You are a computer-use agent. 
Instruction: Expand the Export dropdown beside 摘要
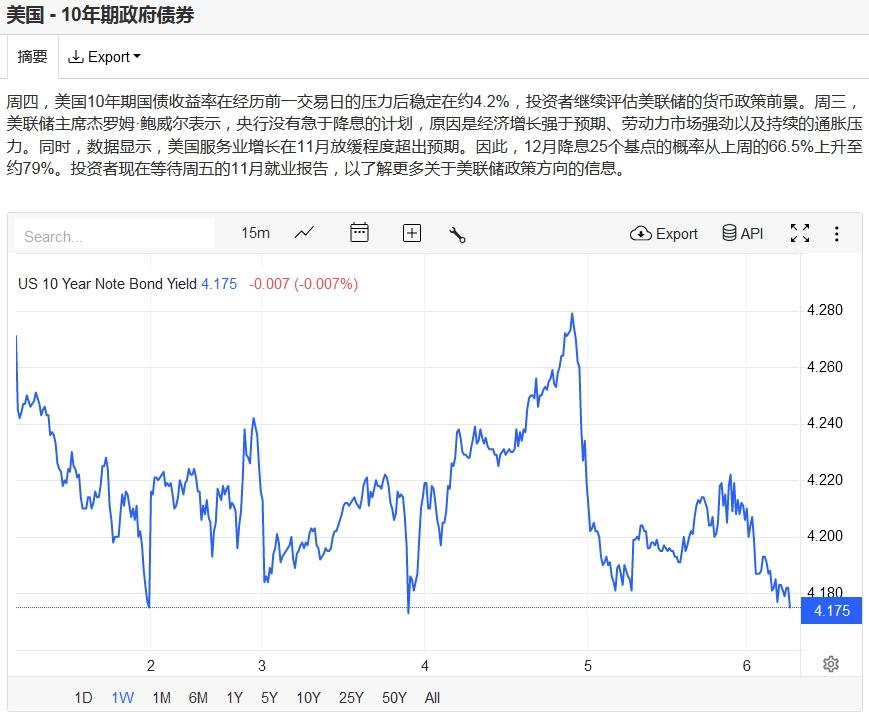click(104, 57)
